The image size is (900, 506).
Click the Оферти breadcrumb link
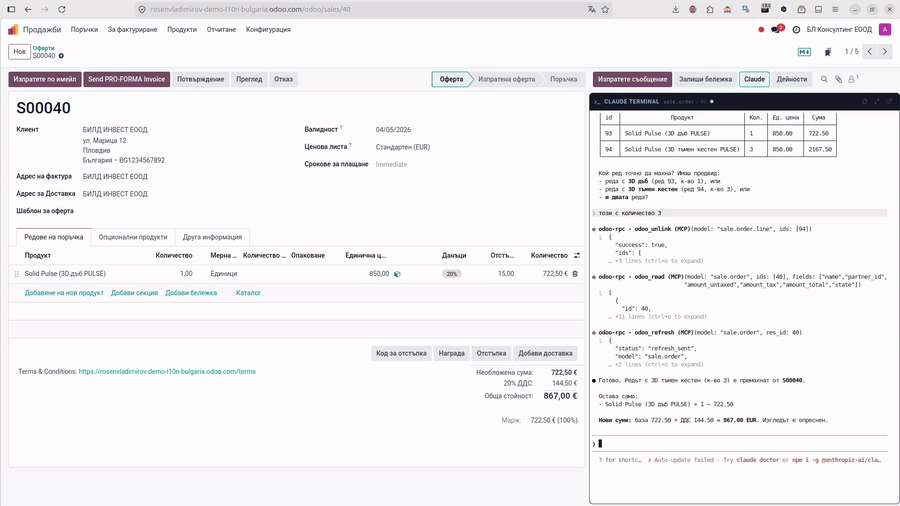click(x=44, y=48)
